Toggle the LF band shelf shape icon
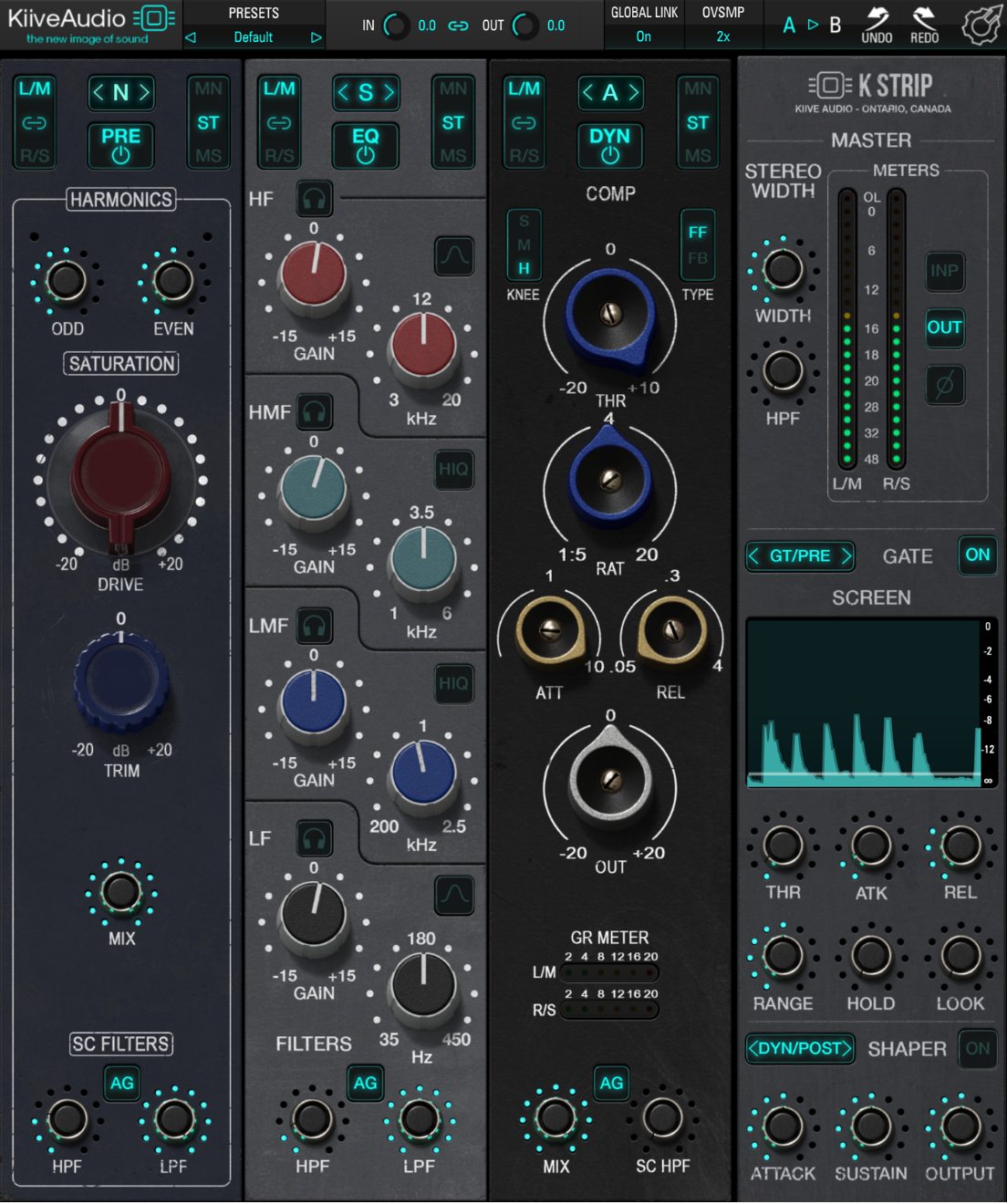Viewport: 1007px width, 1204px height. [x=453, y=895]
